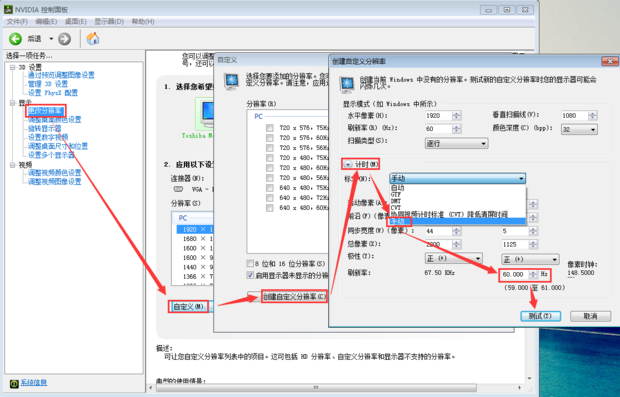Screen dimensions: 620x397
Task: Open 通过预览调整图像设置 in the task tree
Action: click(x=61, y=75)
